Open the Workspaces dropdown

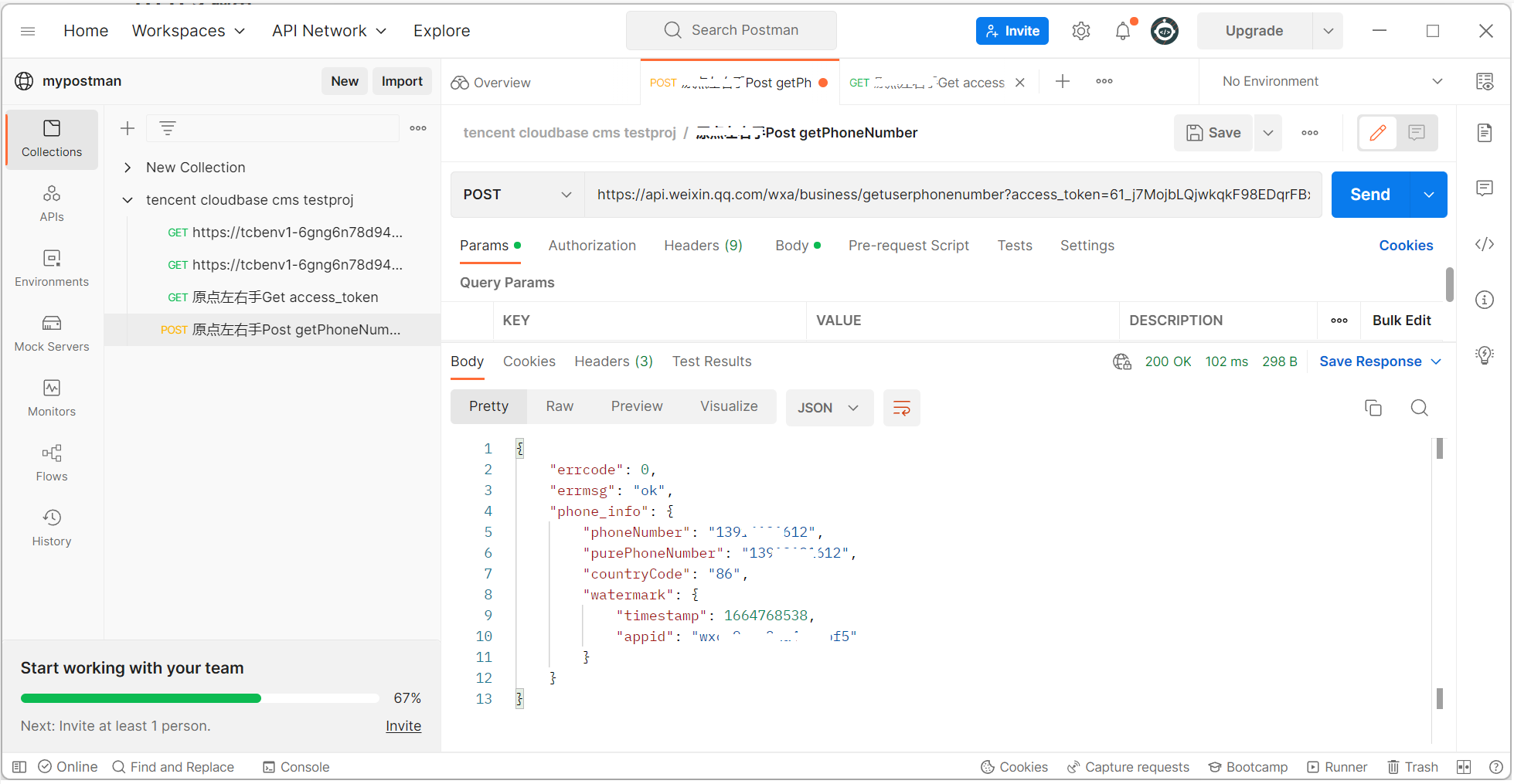(189, 31)
